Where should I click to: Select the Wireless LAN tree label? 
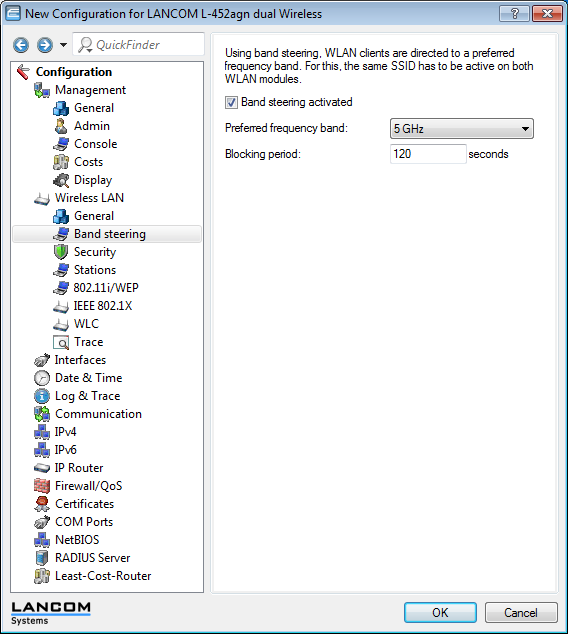click(x=90, y=198)
